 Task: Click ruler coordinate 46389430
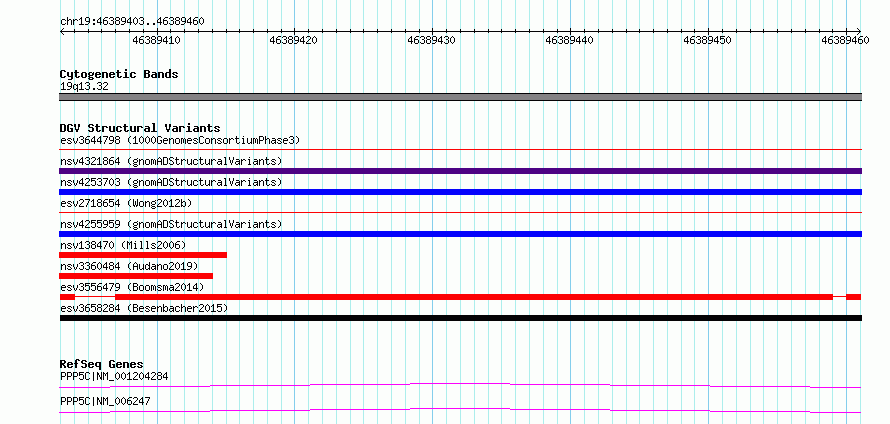(431, 40)
